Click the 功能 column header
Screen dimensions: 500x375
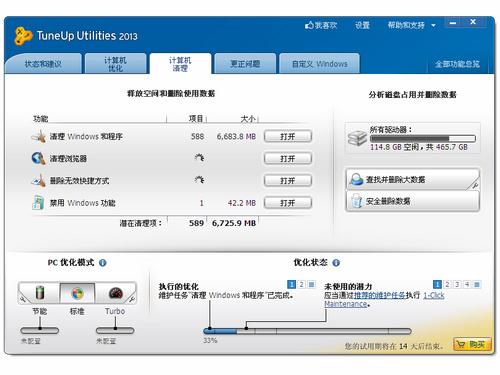(41, 119)
